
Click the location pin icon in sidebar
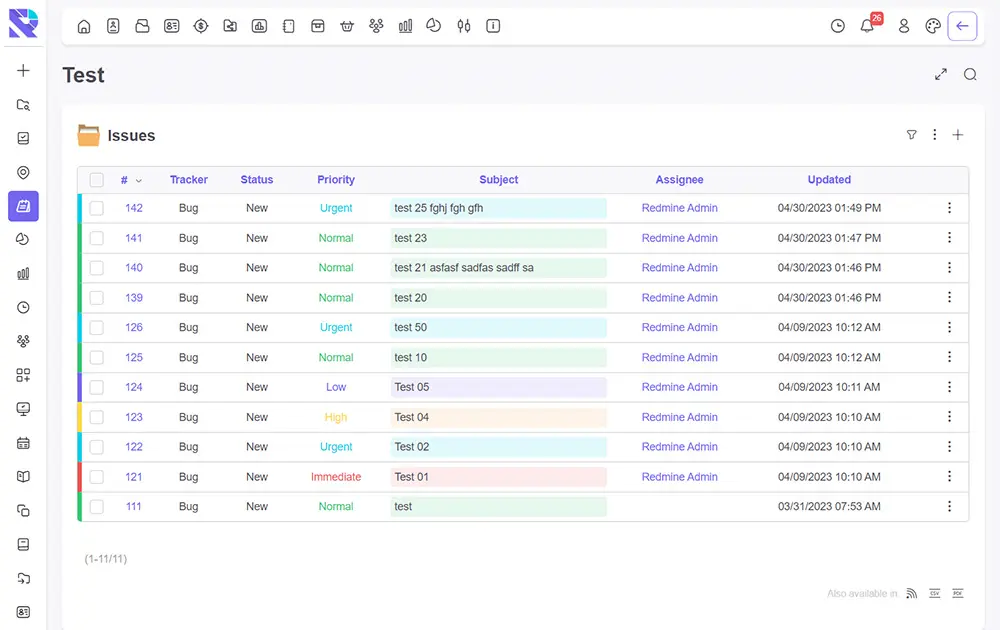(23, 172)
